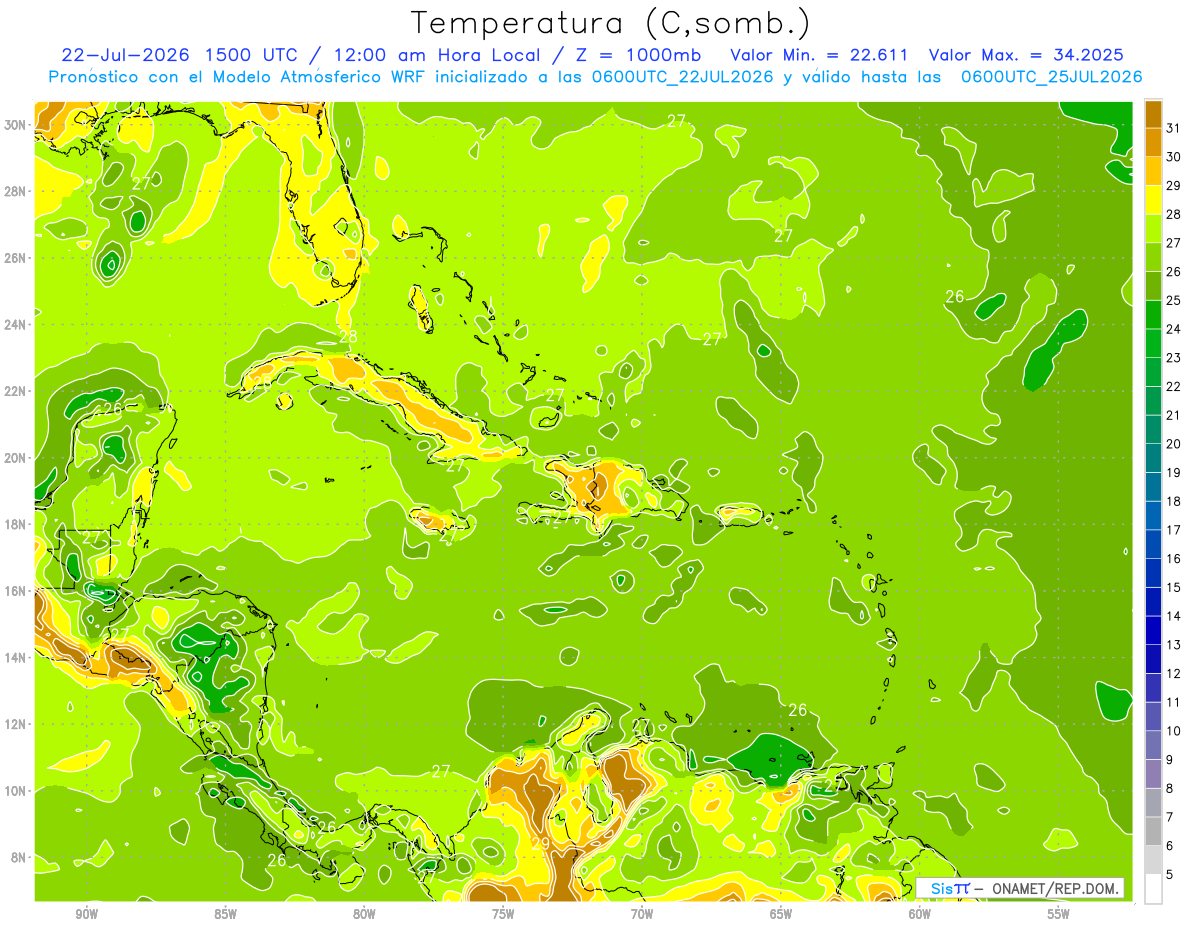Click the '80W' longitude axis label

364,914
